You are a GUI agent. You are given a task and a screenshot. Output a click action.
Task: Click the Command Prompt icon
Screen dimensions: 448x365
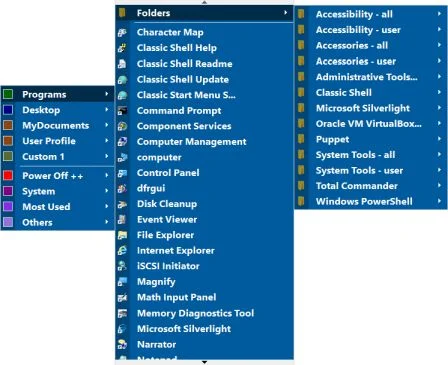(122, 110)
